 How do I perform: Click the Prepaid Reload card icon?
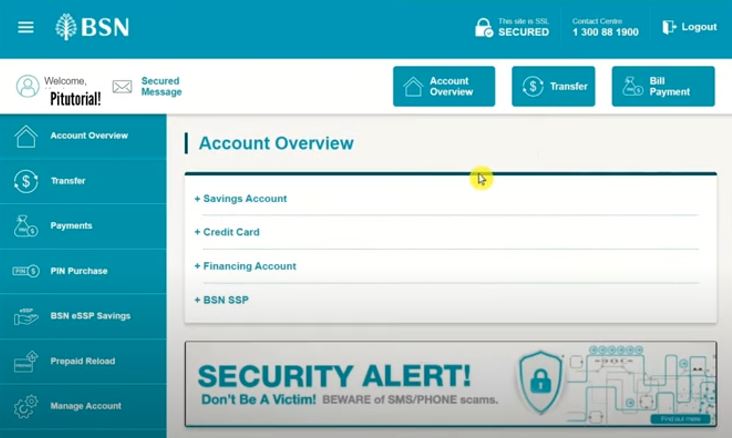tap(26, 361)
